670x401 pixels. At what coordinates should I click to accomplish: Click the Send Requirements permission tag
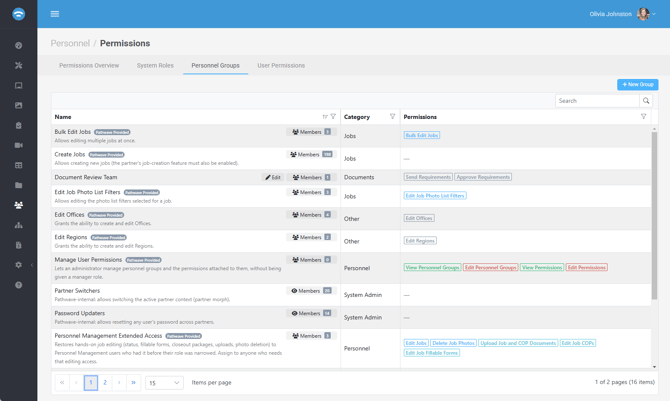tap(428, 177)
